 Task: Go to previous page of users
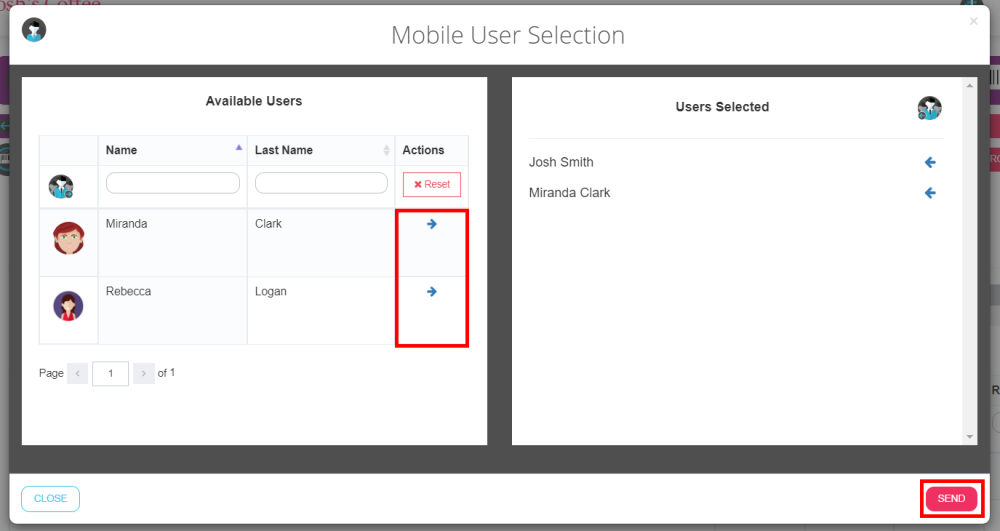click(x=78, y=374)
